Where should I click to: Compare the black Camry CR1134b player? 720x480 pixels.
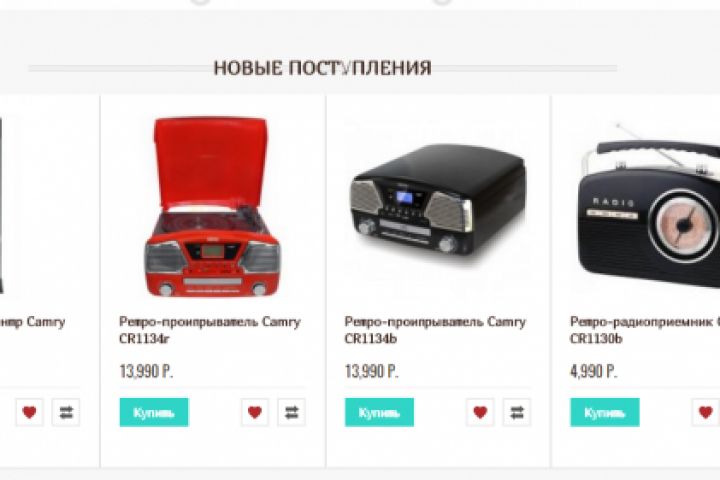pos(517,412)
